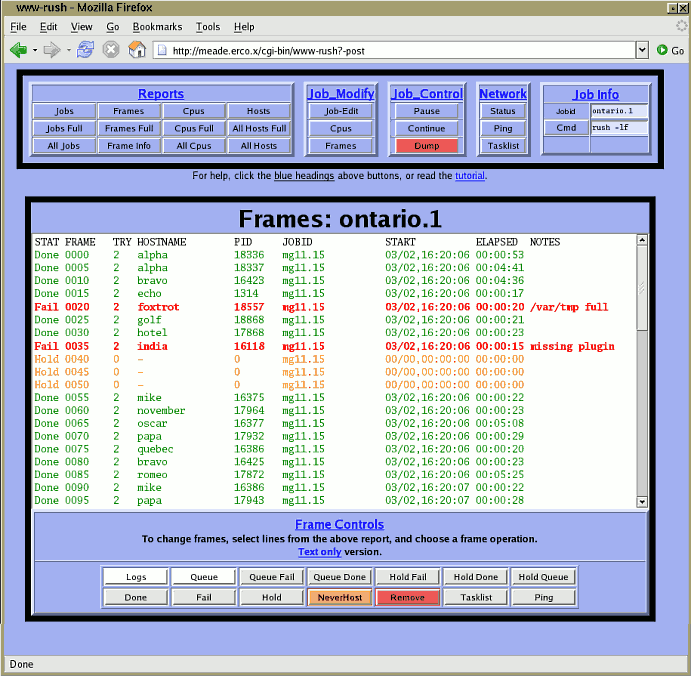Follow the Job Info heading link

596,94
